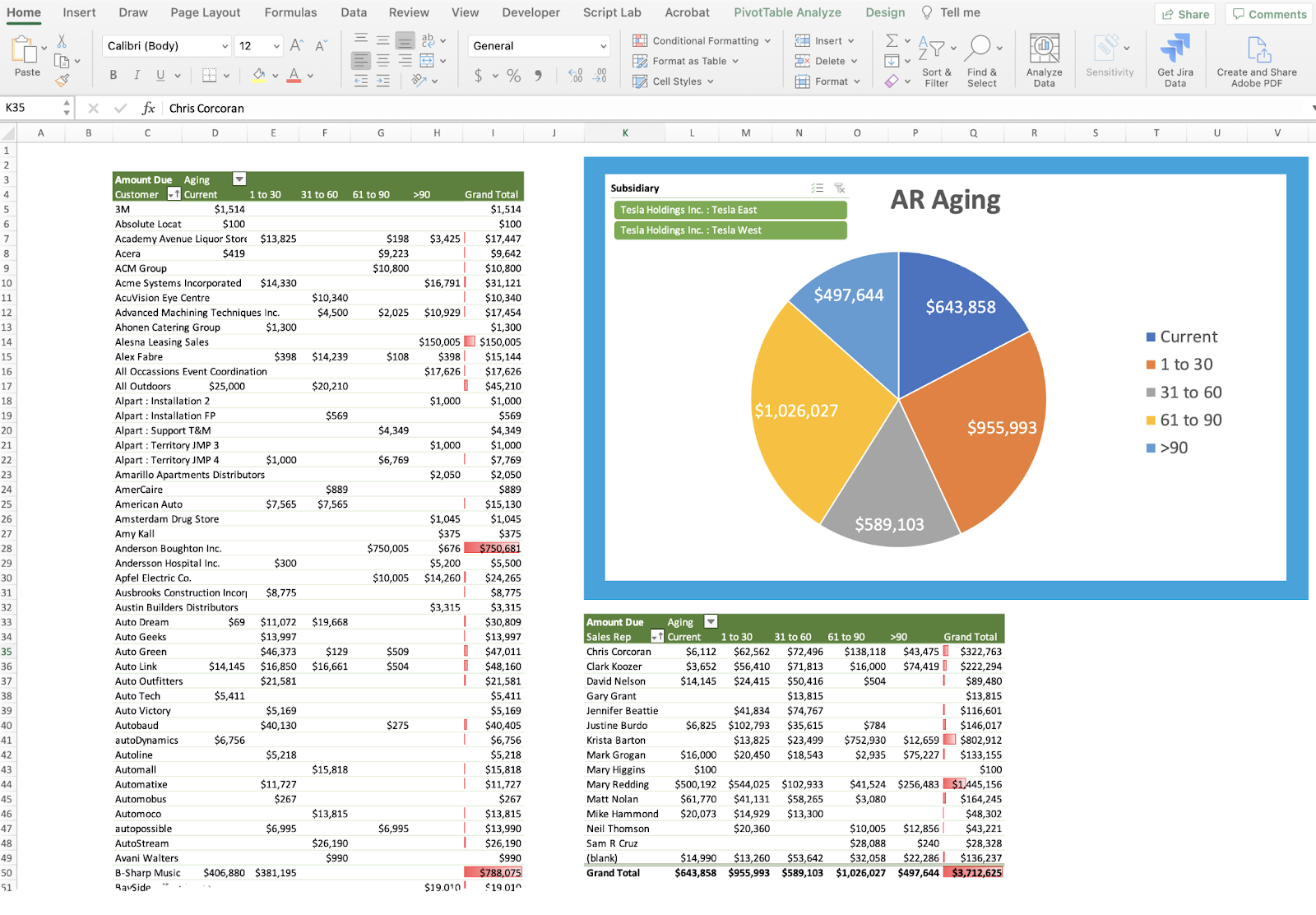Viewport: 1316px width, 915px height.
Task: Decrease font size with smaller A icon
Action: click(321, 45)
